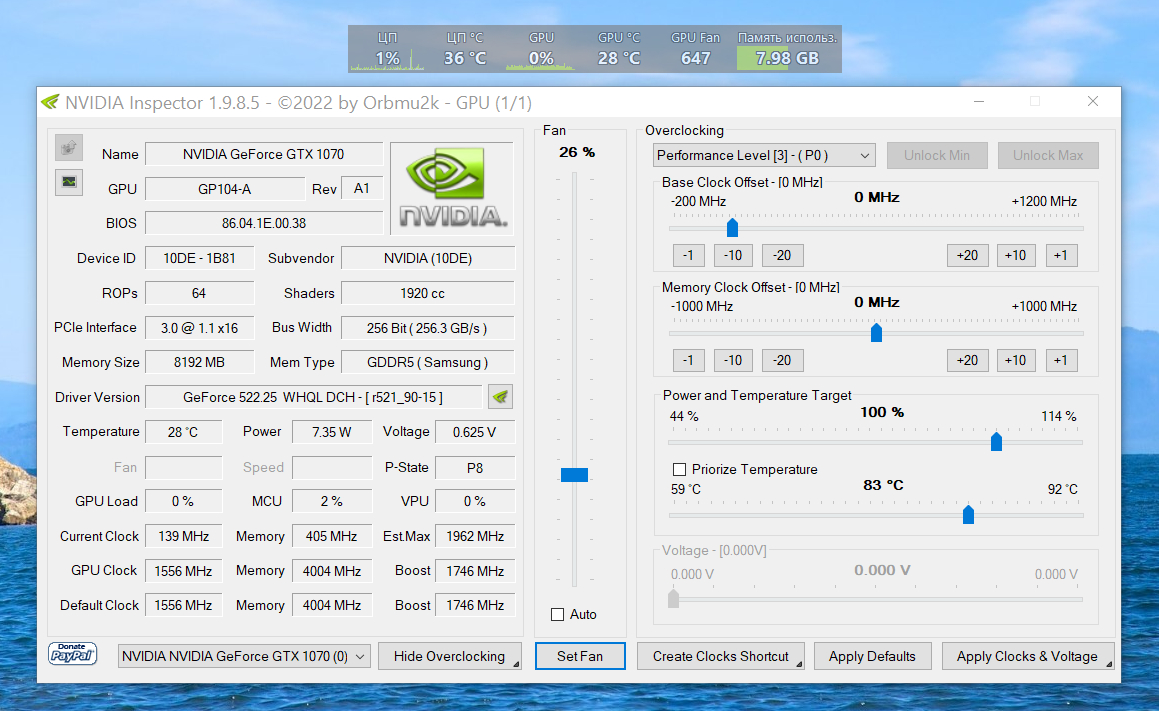Click Base Clock Offset +20 button
This screenshot has width=1159, height=711.
point(968,255)
